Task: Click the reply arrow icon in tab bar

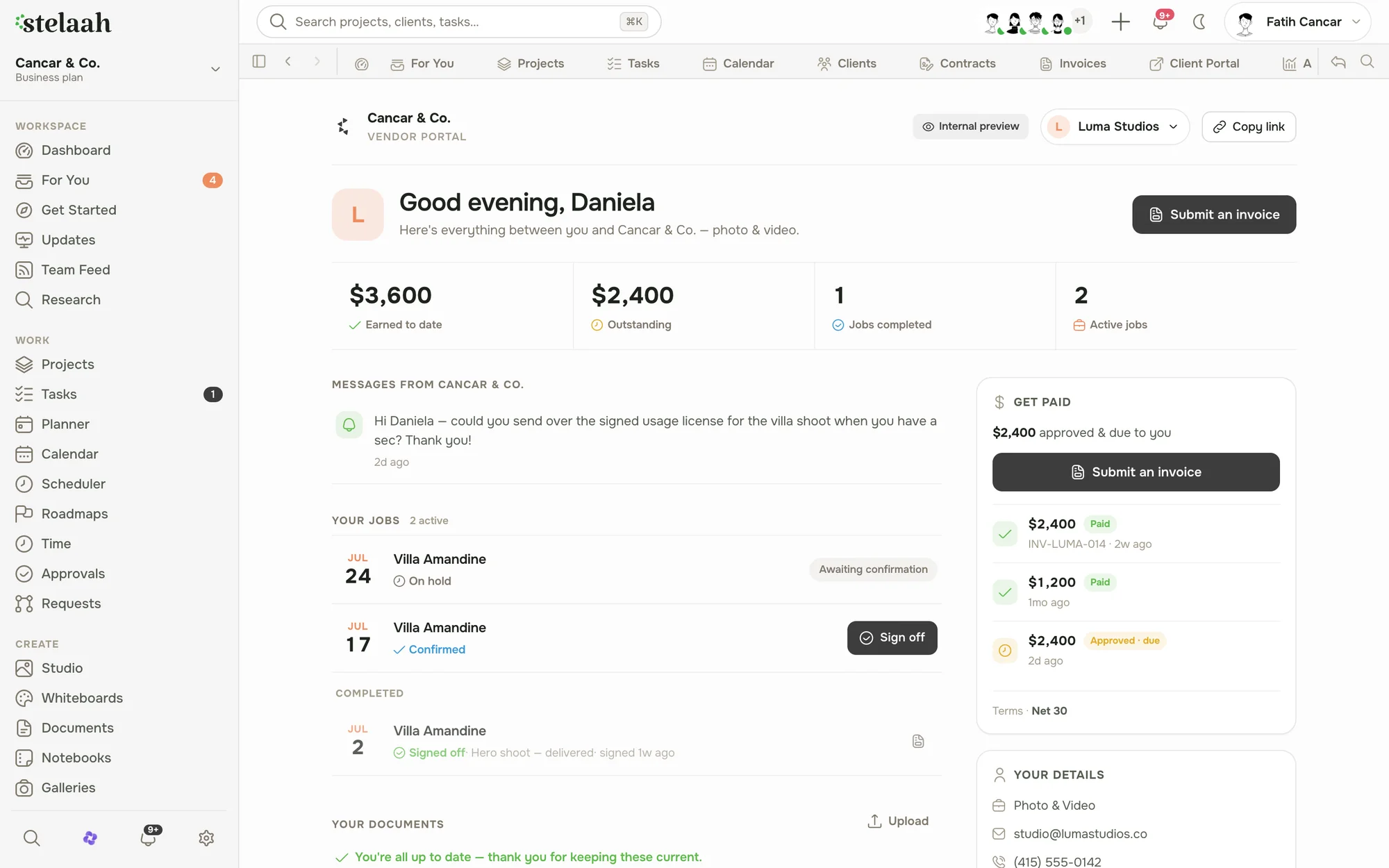Action: [1338, 62]
